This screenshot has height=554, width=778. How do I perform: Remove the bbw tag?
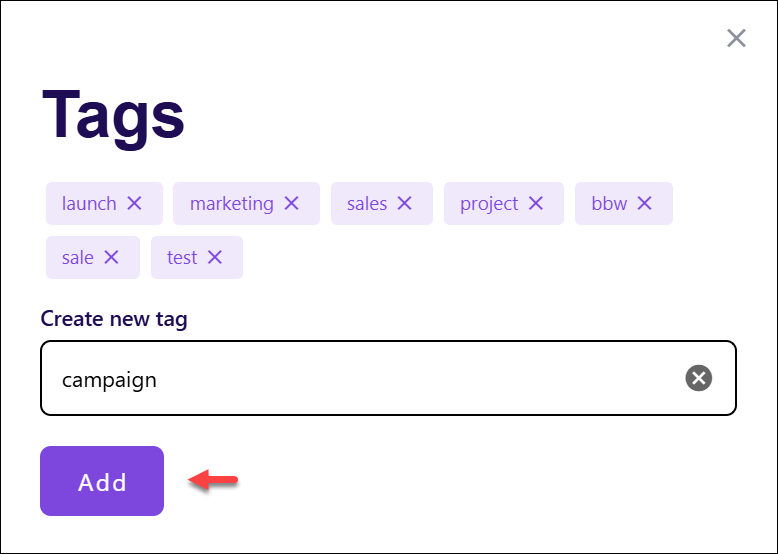point(645,203)
